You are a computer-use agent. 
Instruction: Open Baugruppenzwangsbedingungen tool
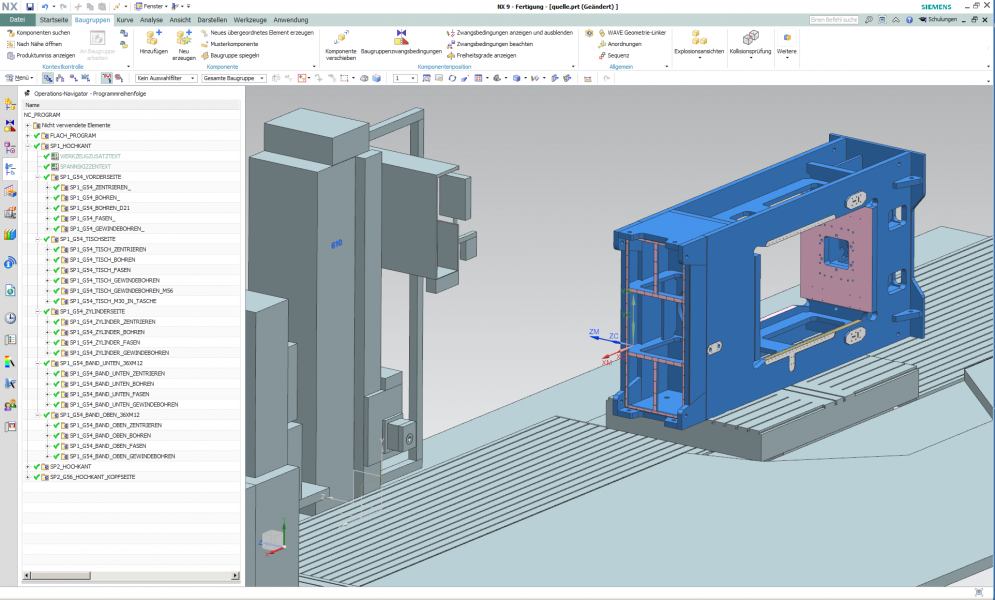click(401, 37)
